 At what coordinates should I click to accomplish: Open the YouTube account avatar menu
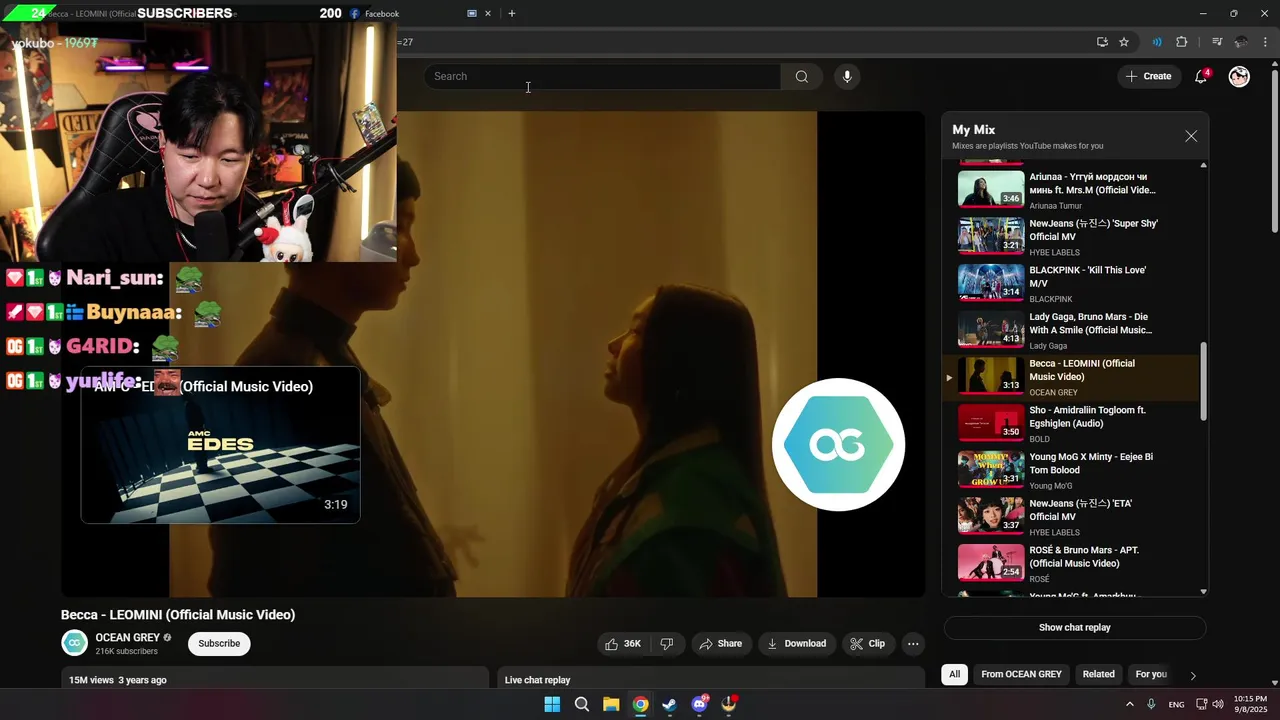coord(1239,77)
